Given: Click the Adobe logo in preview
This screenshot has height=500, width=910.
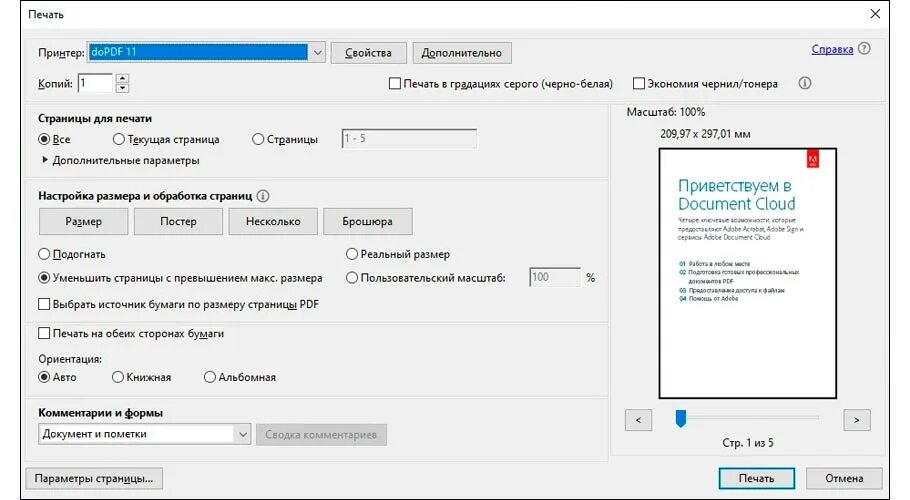Looking at the screenshot, I should pos(812,160).
